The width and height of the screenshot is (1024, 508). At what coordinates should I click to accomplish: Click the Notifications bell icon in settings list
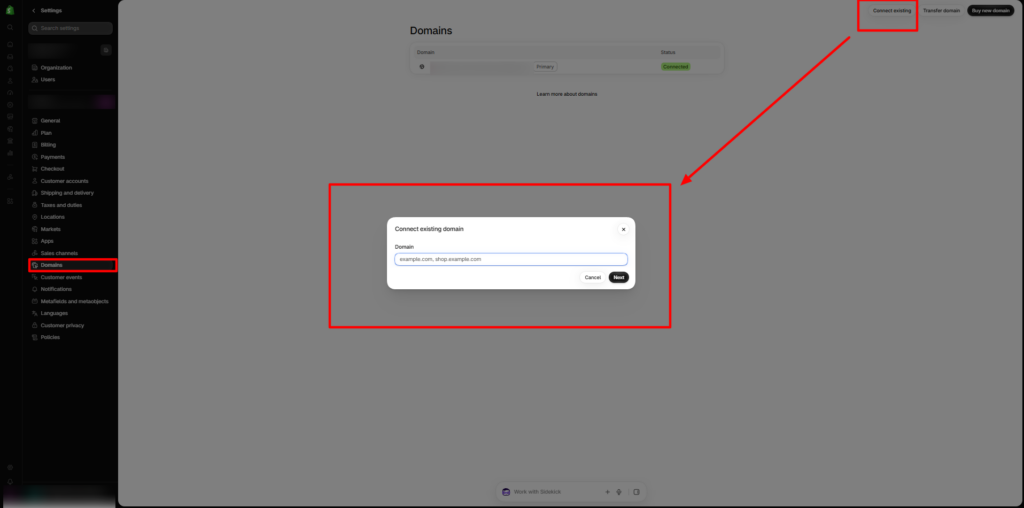point(35,289)
